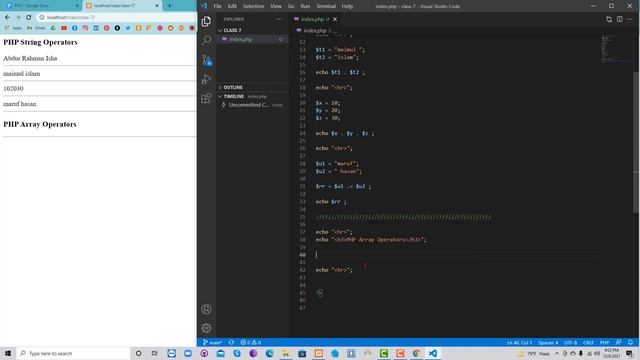The image size is (640, 360).
Task: Open the Extensions view in activity bar
Action: [207, 98]
